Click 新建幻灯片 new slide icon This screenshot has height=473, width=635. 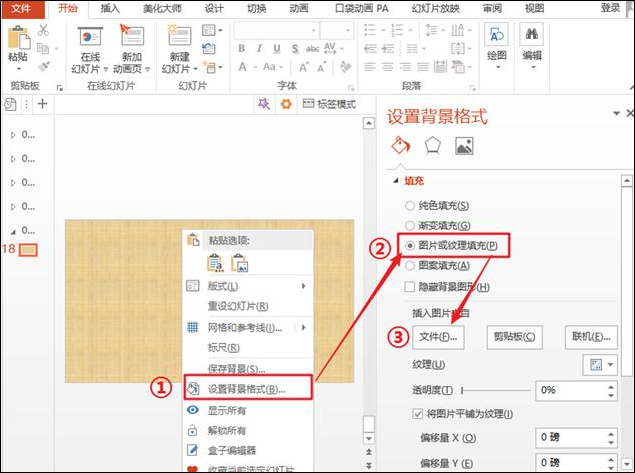click(179, 36)
